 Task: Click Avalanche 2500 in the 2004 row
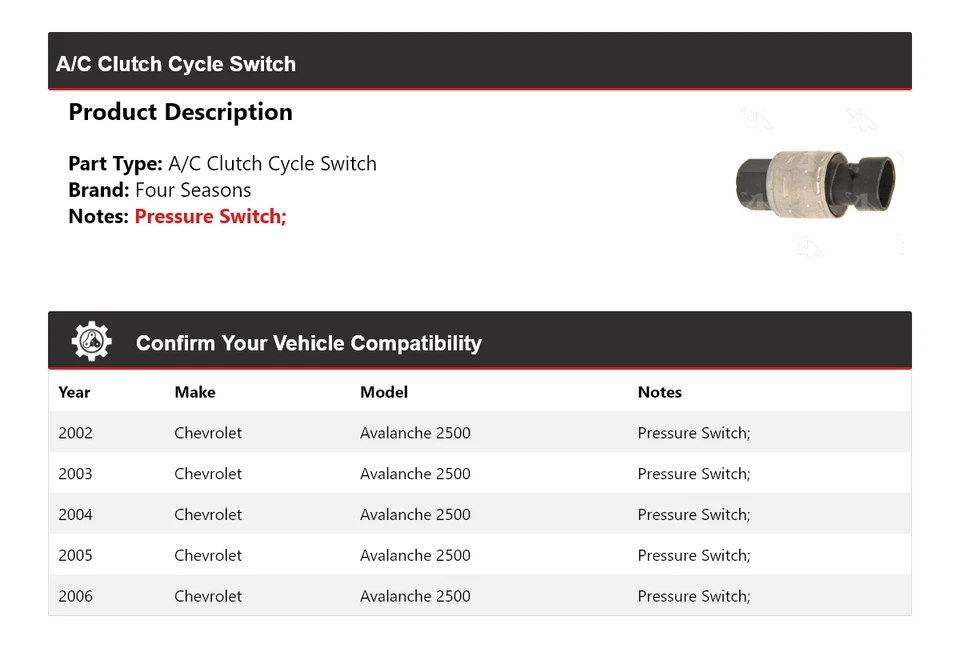pos(415,515)
